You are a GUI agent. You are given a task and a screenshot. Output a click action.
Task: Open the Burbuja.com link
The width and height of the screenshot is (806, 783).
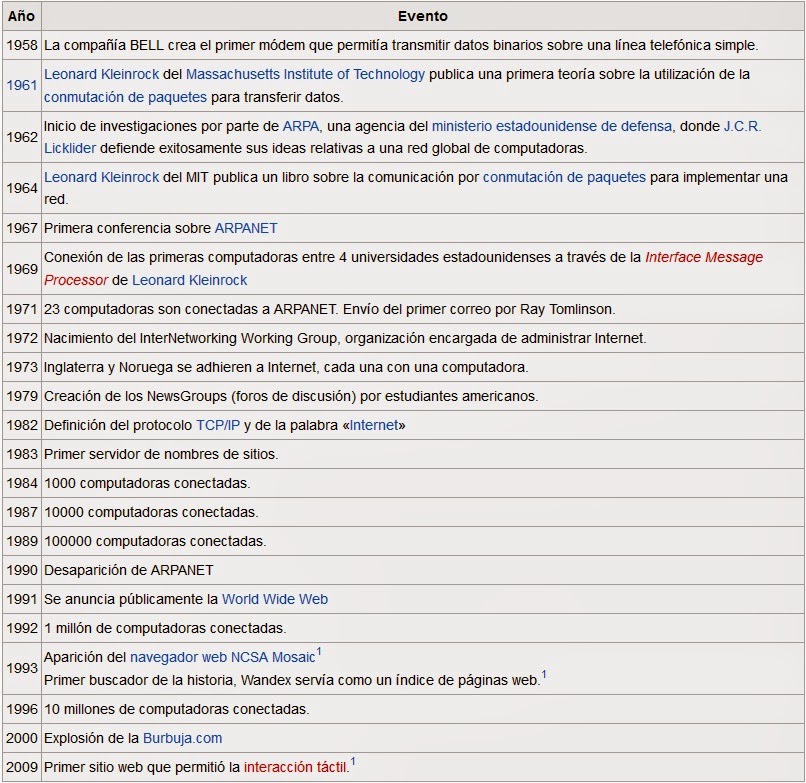tap(182, 738)
